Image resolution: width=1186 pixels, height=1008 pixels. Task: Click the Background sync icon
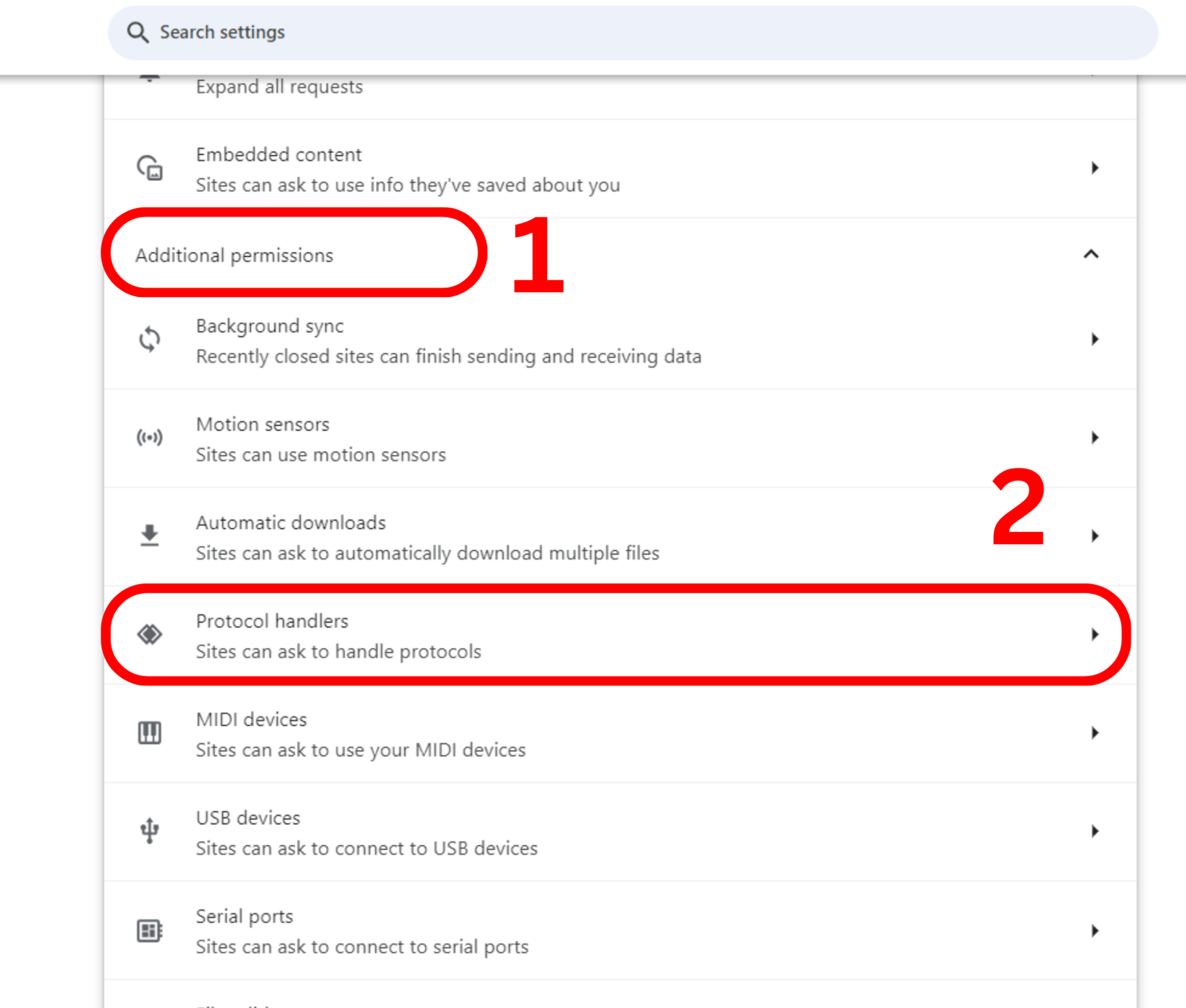(x=149, y=339)
